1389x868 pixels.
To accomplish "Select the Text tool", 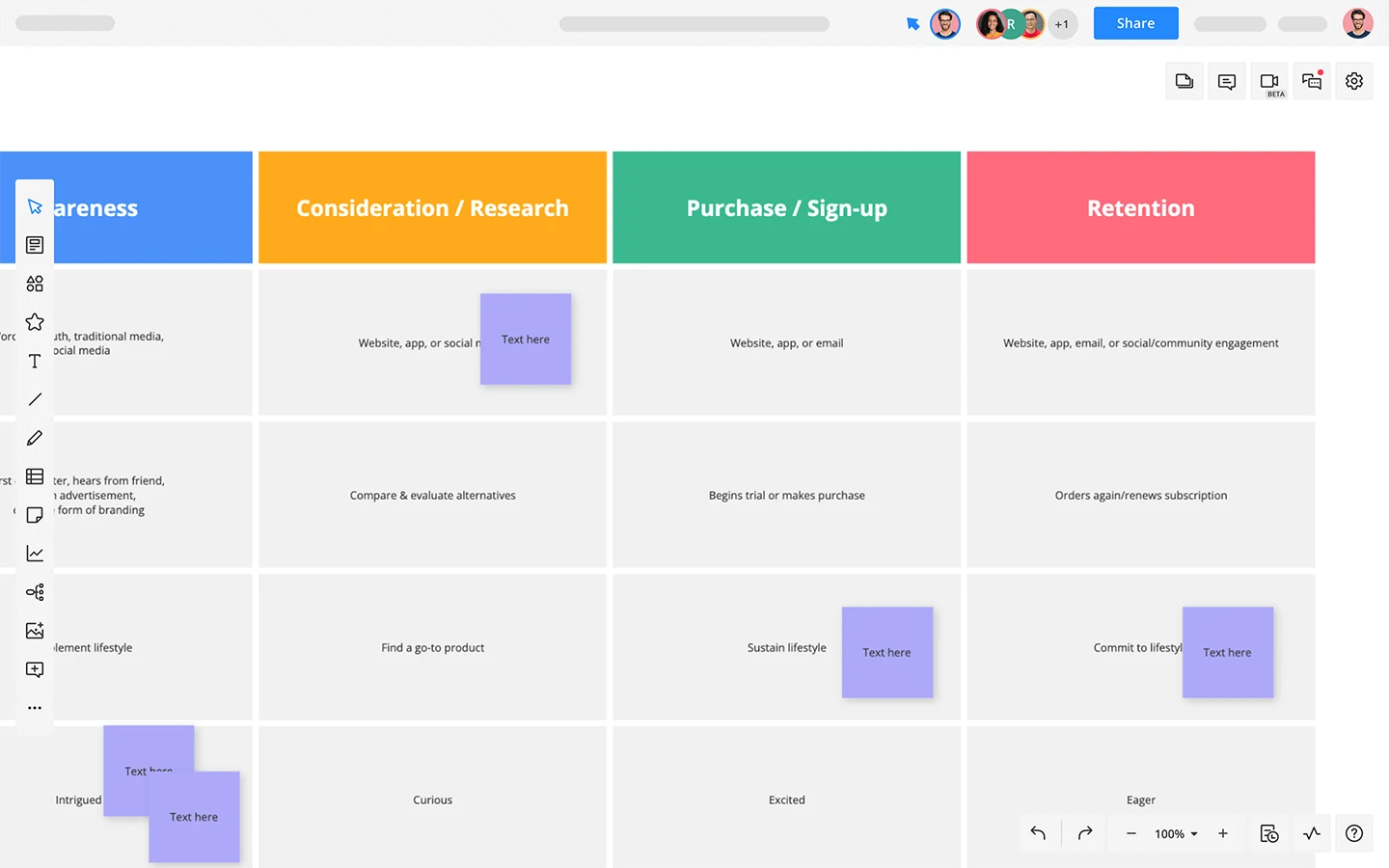I will click(35, 361).
